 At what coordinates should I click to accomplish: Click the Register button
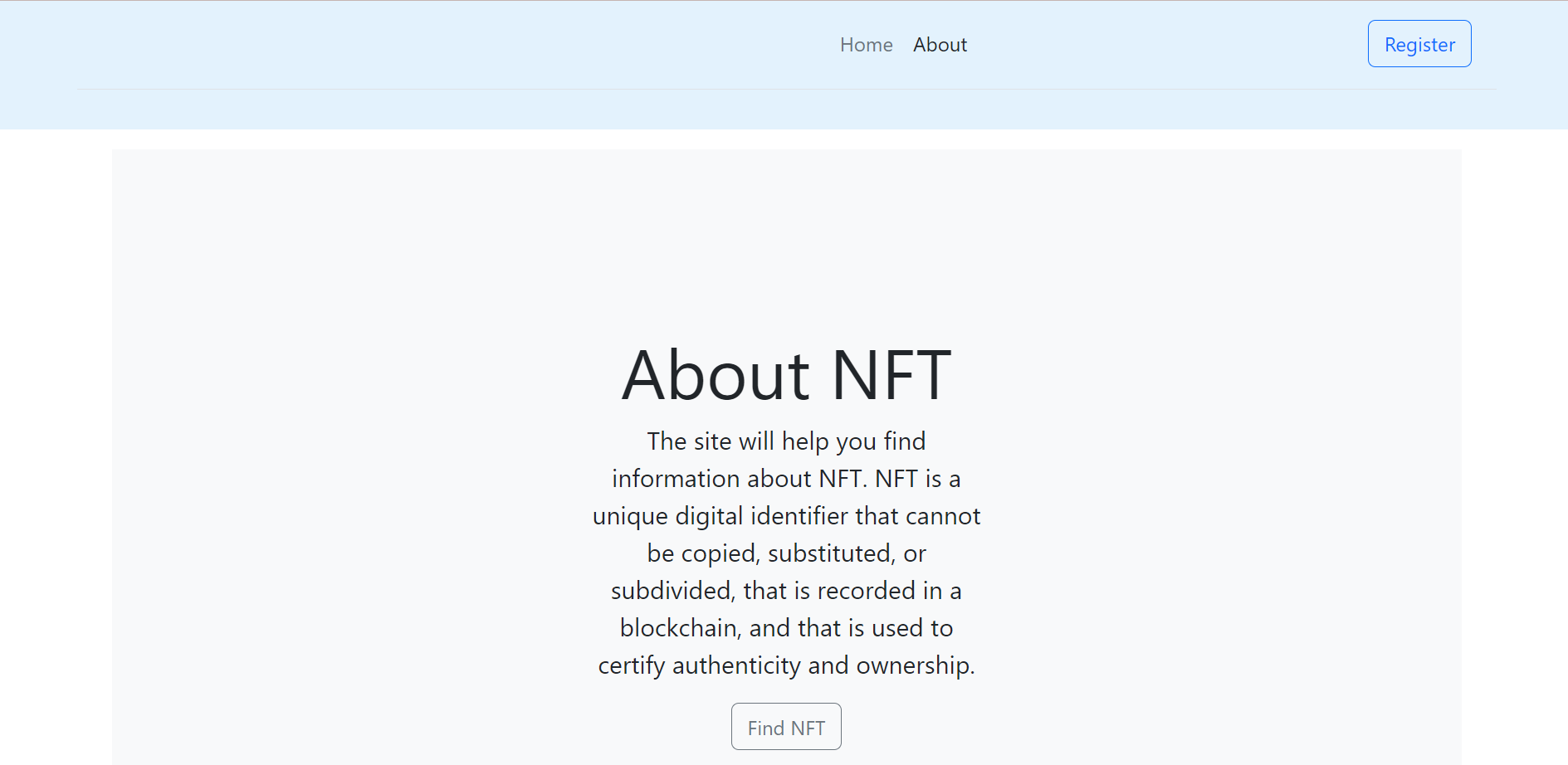coord(1419,44)
